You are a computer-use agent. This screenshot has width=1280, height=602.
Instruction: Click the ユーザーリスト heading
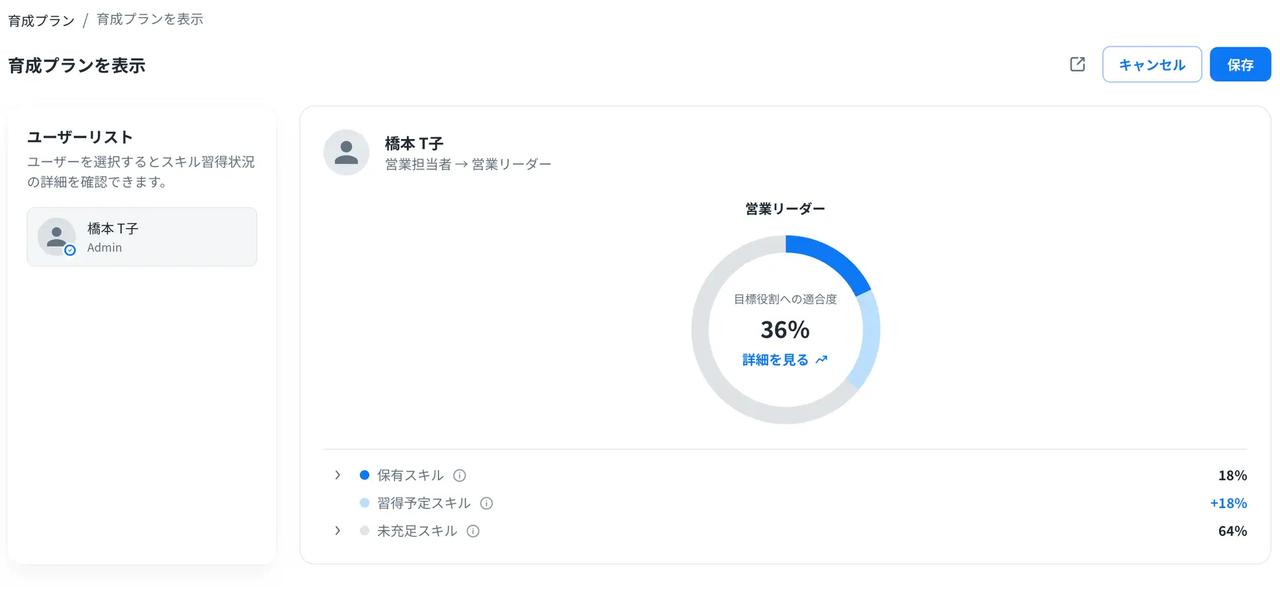pyautogui.click(x=80, y=137)
